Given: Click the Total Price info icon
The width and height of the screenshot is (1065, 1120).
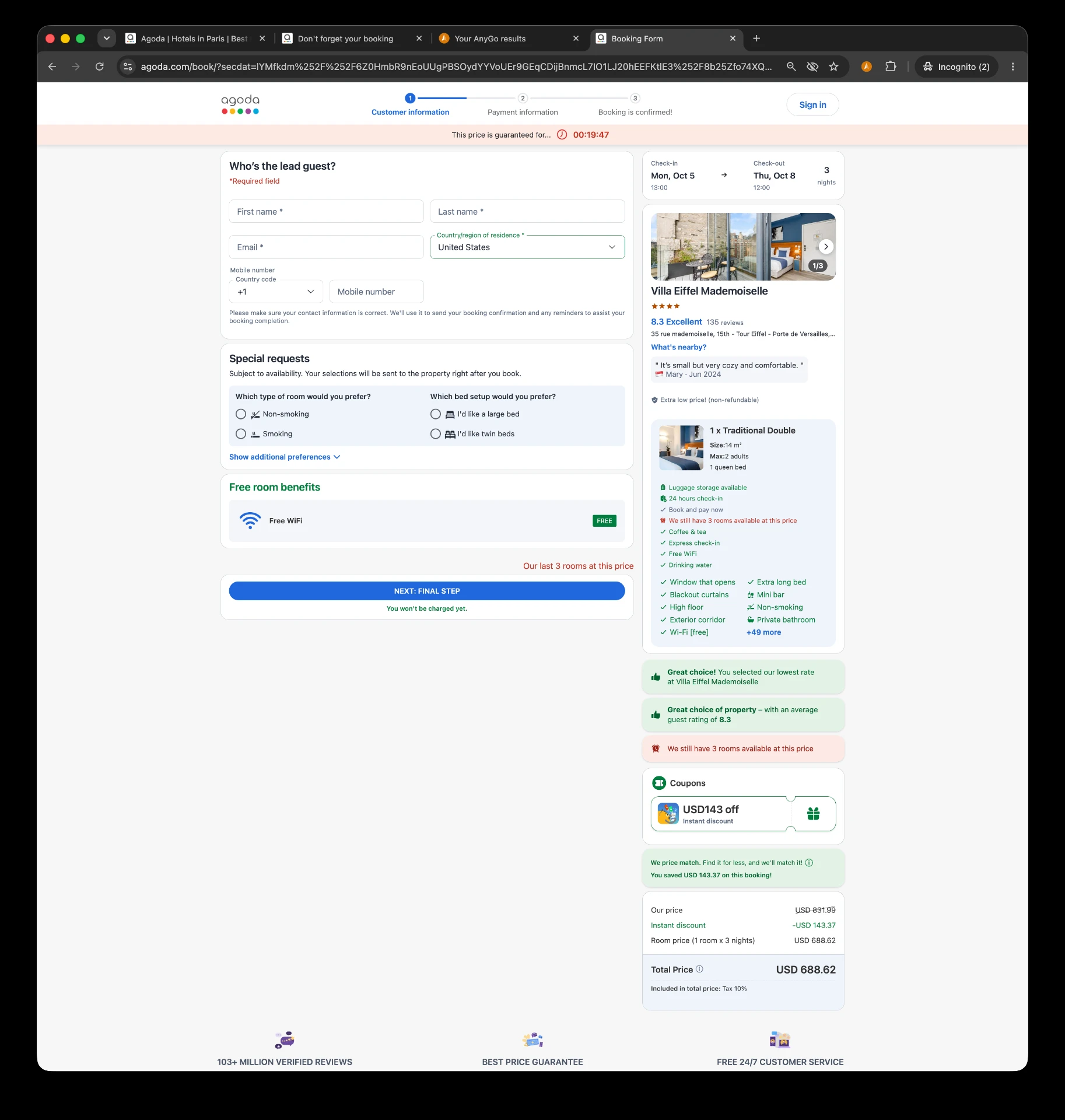Looking at the screenshot, I should (x=699, y=969).
